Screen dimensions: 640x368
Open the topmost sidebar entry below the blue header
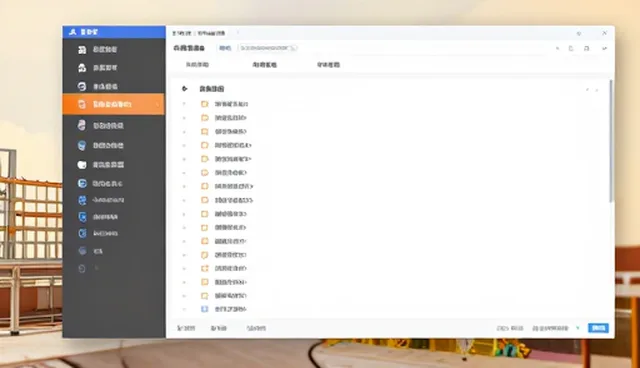113,49
